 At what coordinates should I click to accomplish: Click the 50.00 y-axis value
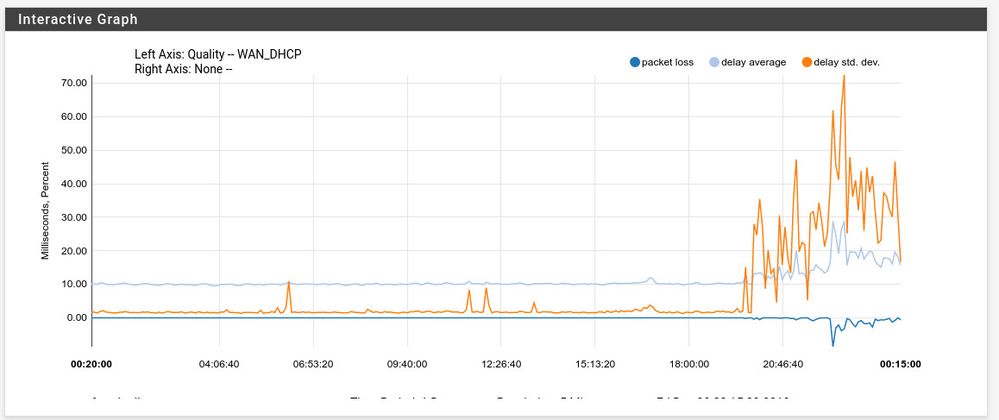(x=73, y=150)
